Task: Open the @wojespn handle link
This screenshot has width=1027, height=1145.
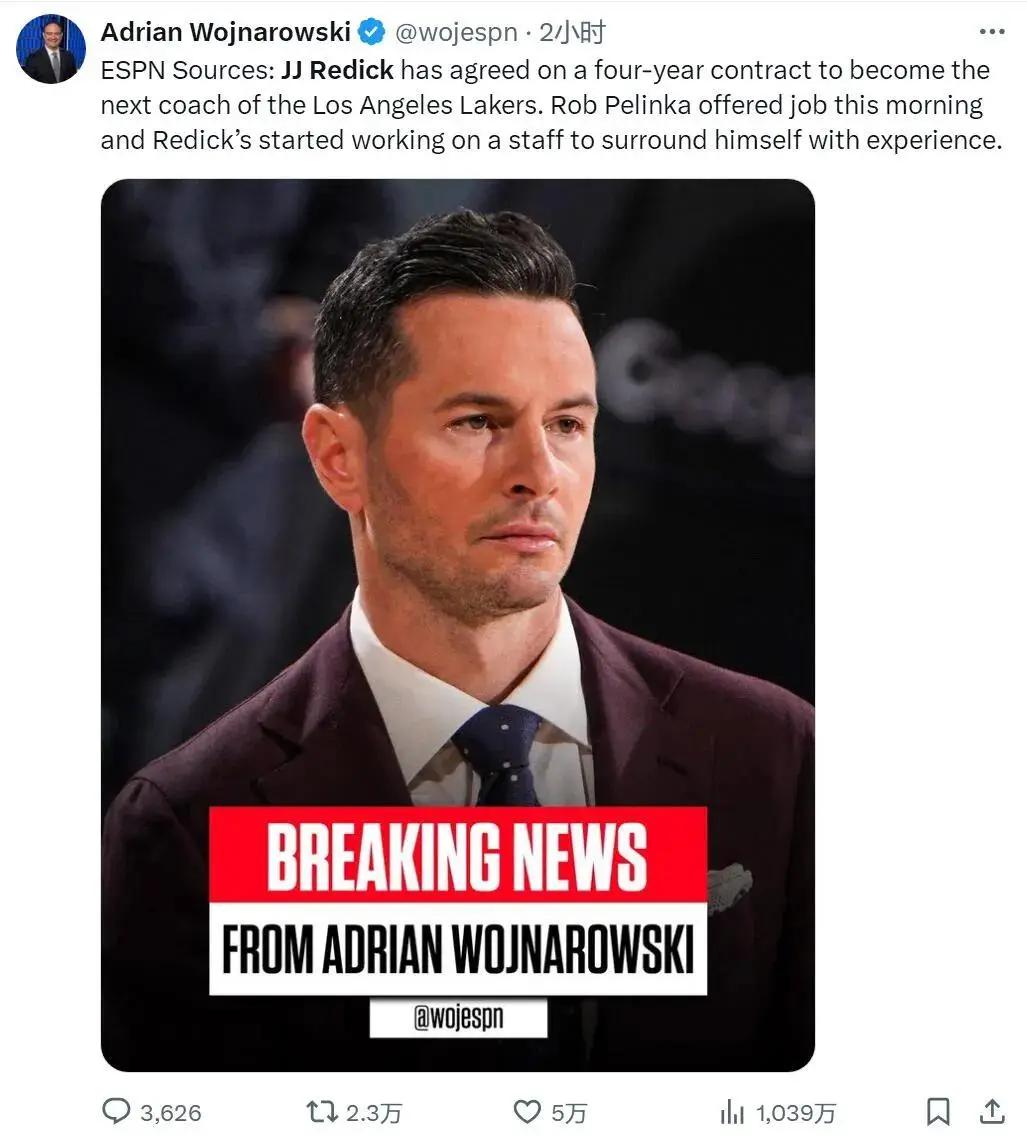Action: tap(456, 32)
